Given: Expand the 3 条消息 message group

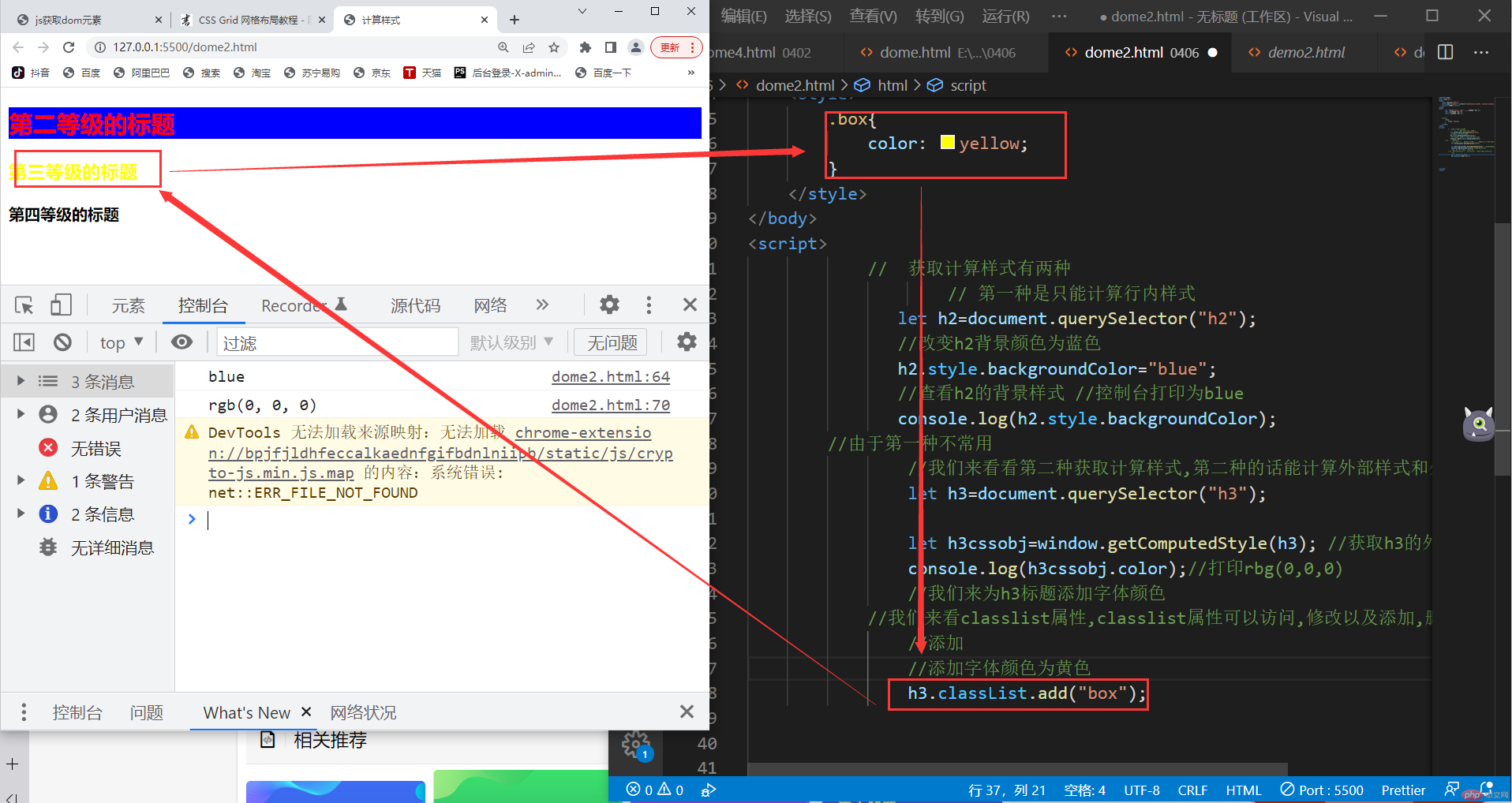Looking at the screenshot, I should (x=21, y=382).
